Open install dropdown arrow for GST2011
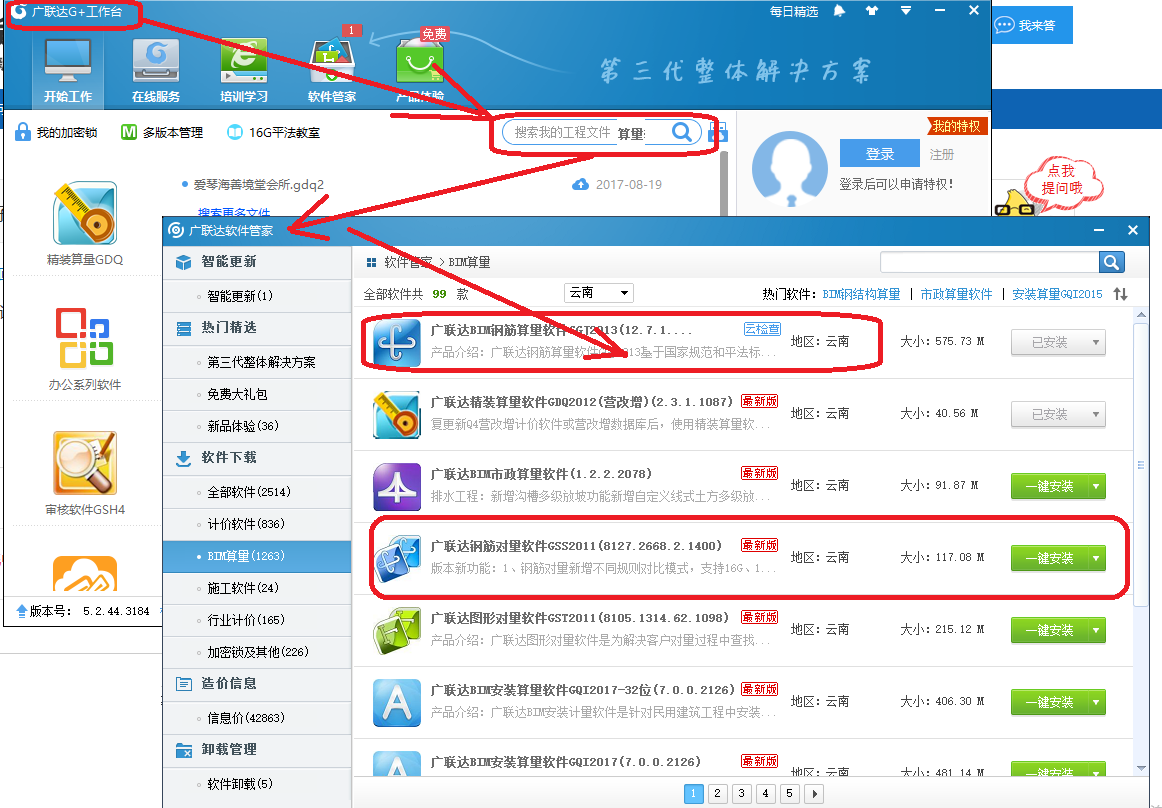The image size is (1162, 808). pos(1095,630)
